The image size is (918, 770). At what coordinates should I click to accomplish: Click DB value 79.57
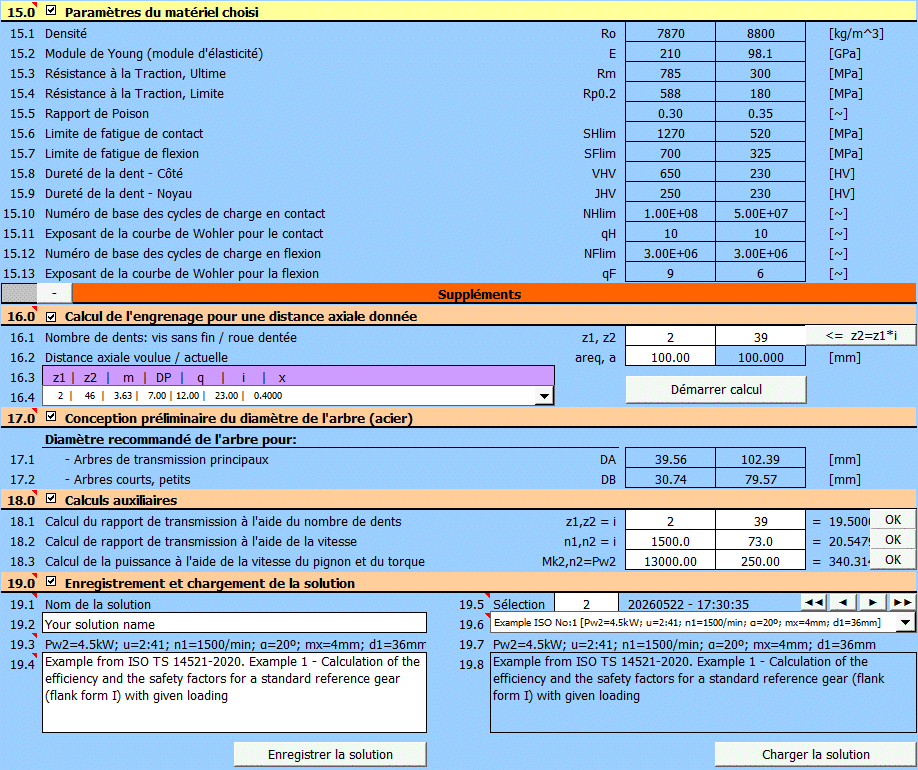761,479
